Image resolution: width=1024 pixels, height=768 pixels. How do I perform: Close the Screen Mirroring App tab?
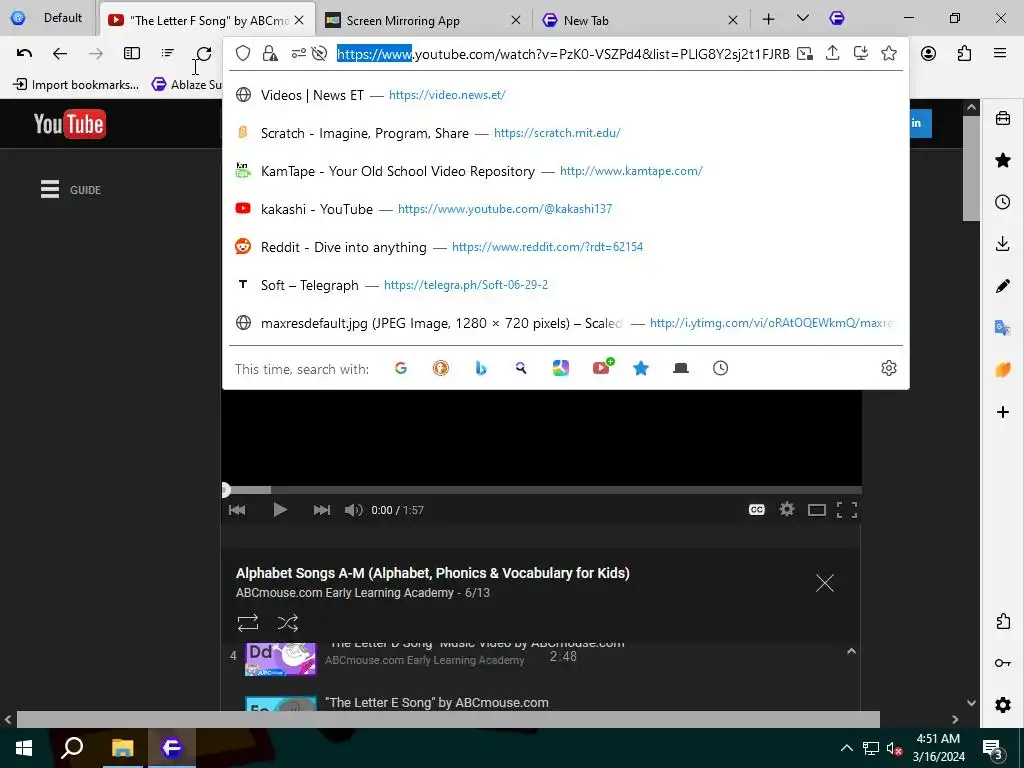tap(515, 20)
